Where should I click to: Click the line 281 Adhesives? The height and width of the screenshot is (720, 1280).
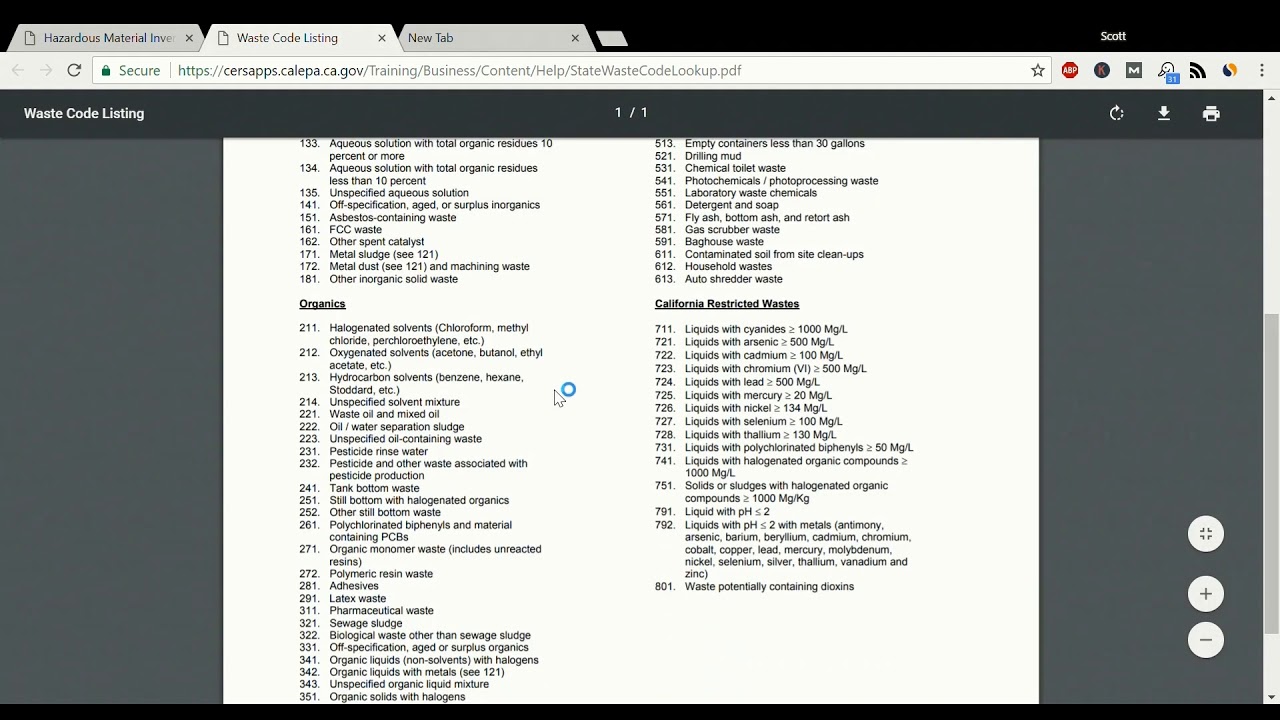click(x=339, y=586)
